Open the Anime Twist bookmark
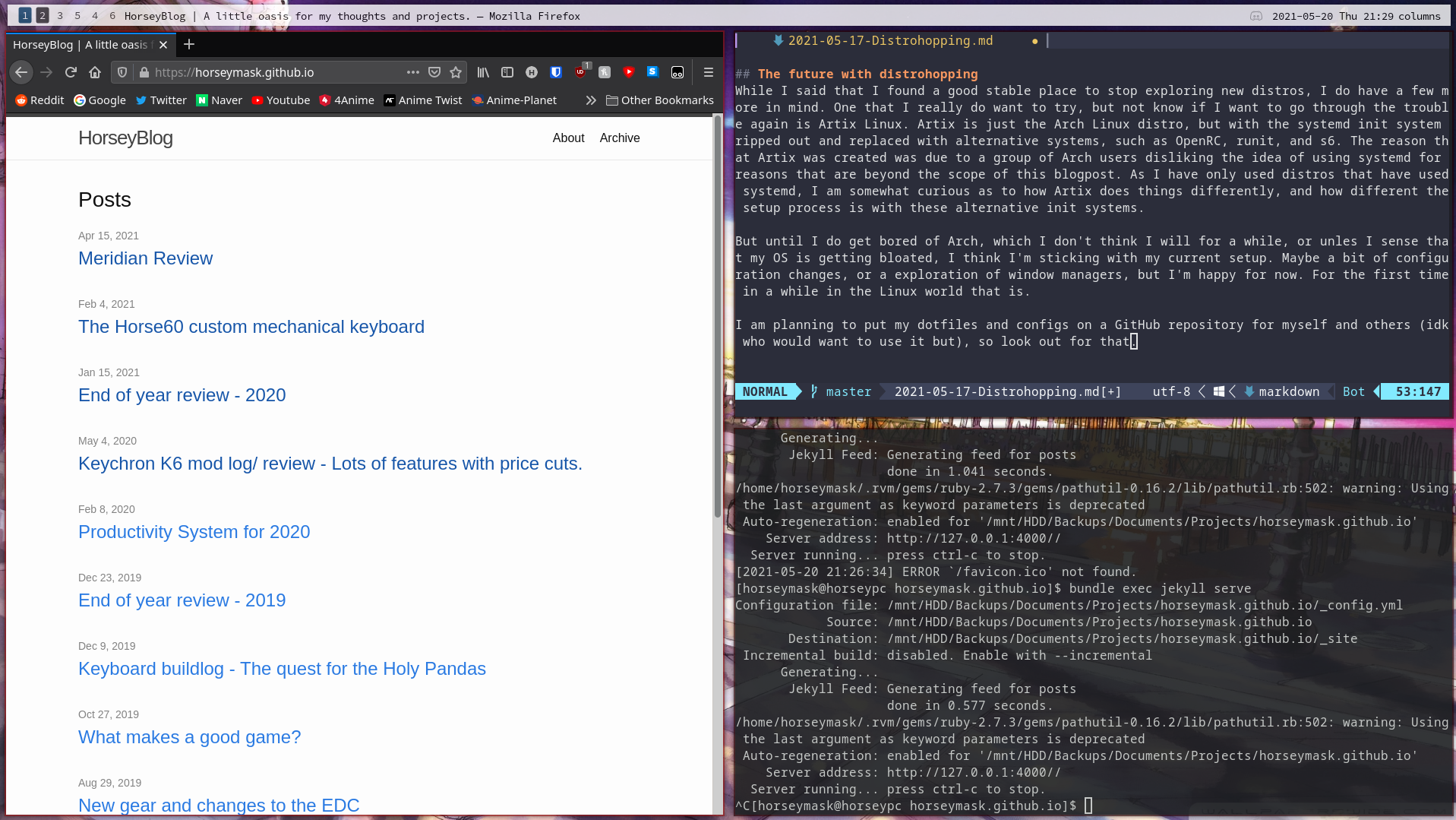This screenshot has width=1456, height=820. coord(423,100)
